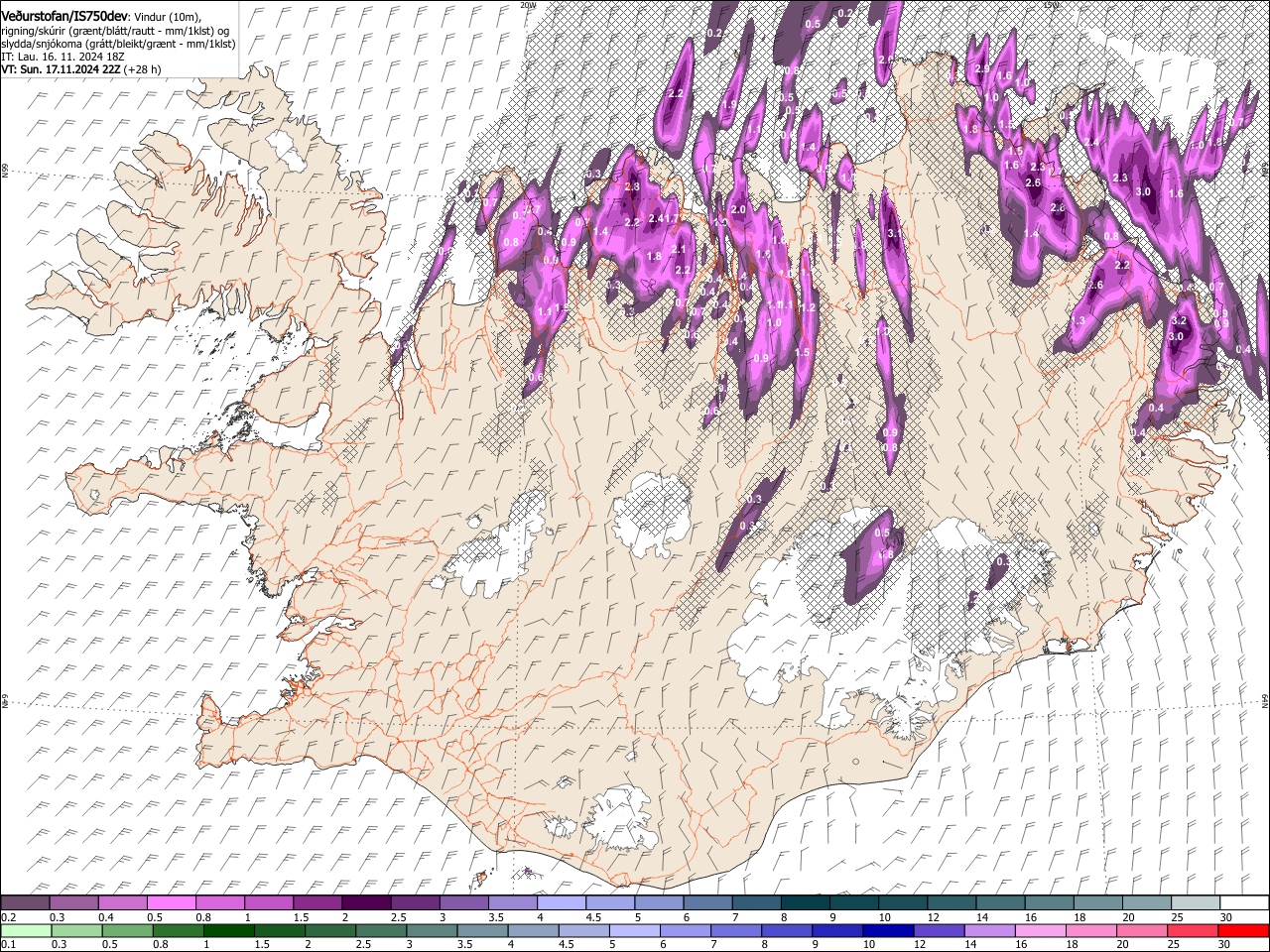Select the light violet lower-row swatch labeled 14
1270x952 pixels.
tap(988, 930)
